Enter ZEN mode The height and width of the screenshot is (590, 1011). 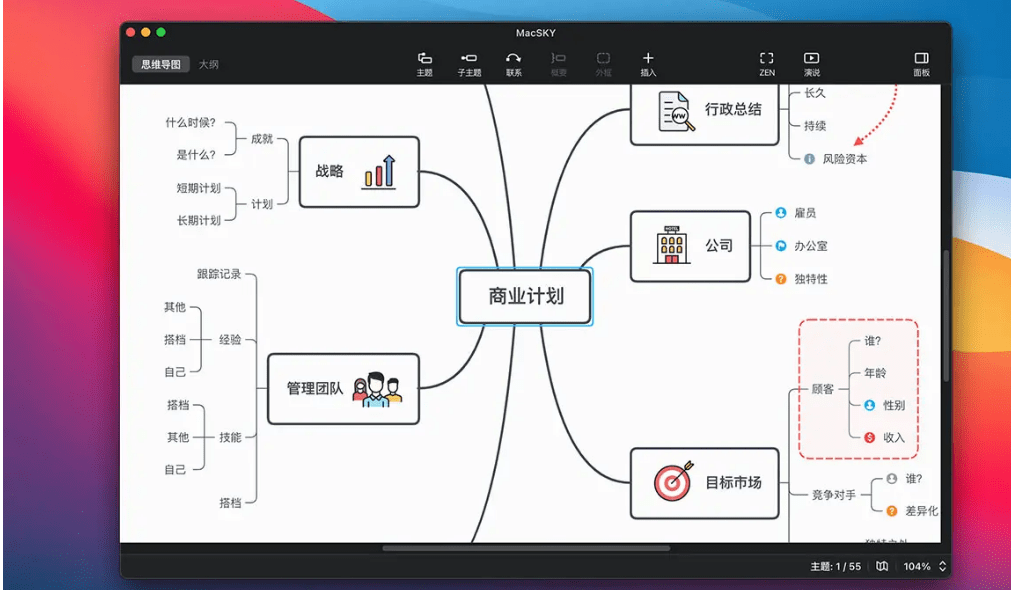767,64
